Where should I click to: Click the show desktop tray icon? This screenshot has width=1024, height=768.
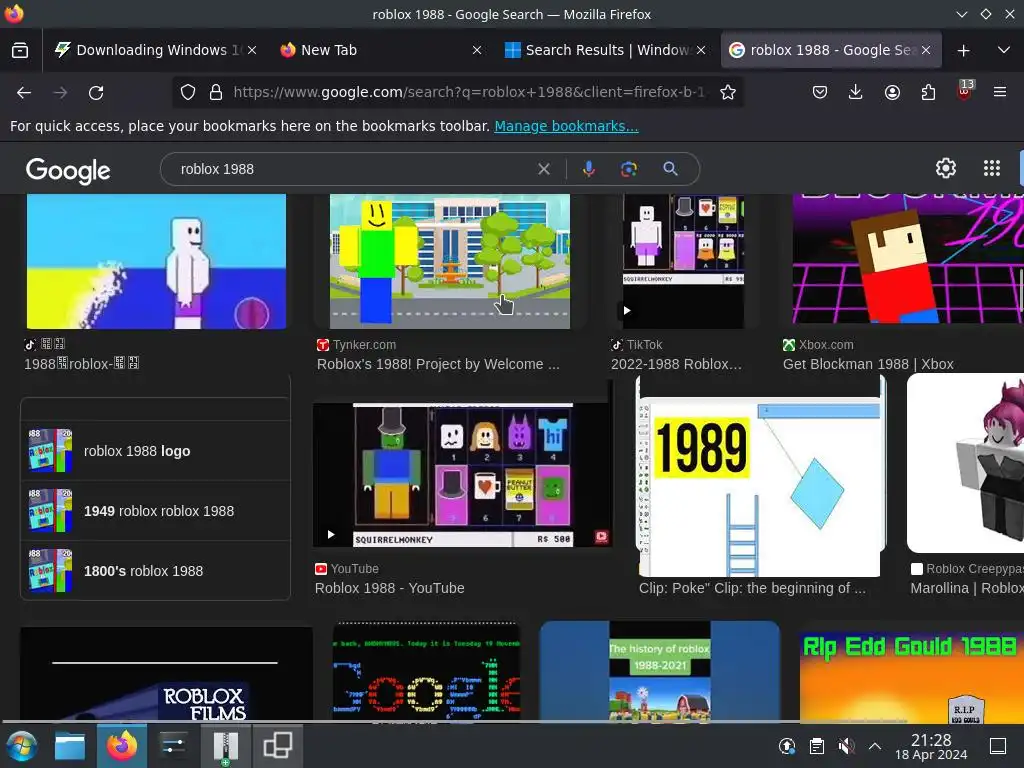coord(997,746)
